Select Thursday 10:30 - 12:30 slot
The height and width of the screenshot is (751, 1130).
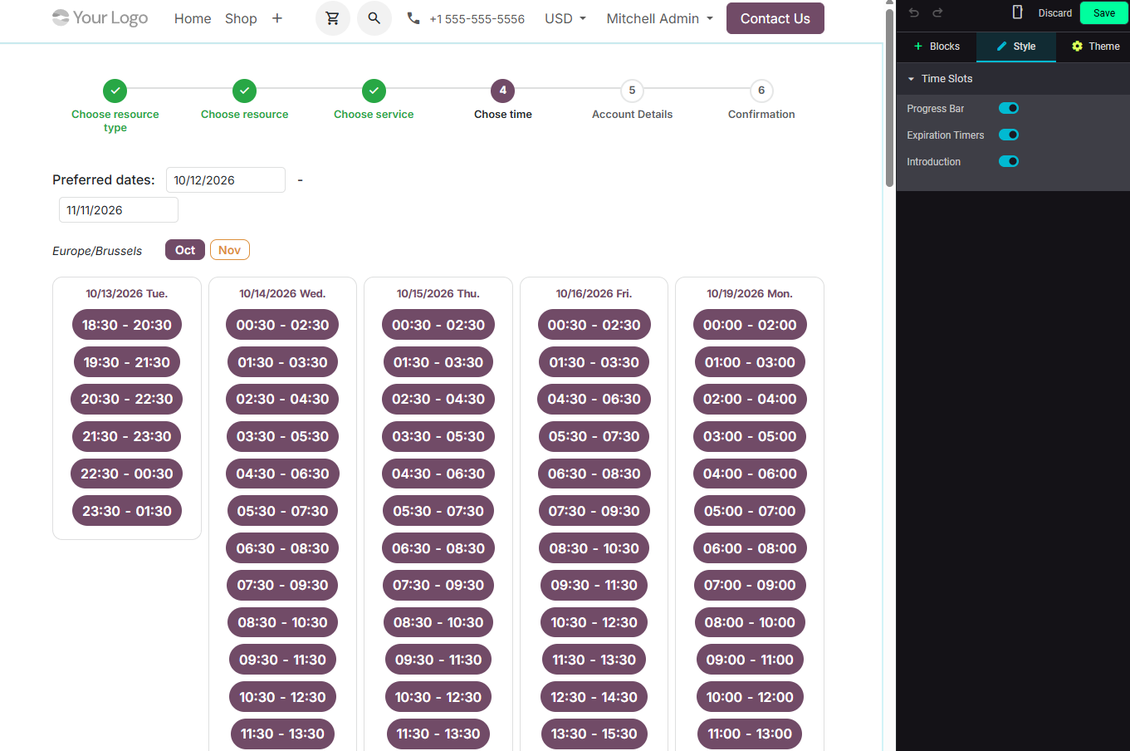coord(438,697)
